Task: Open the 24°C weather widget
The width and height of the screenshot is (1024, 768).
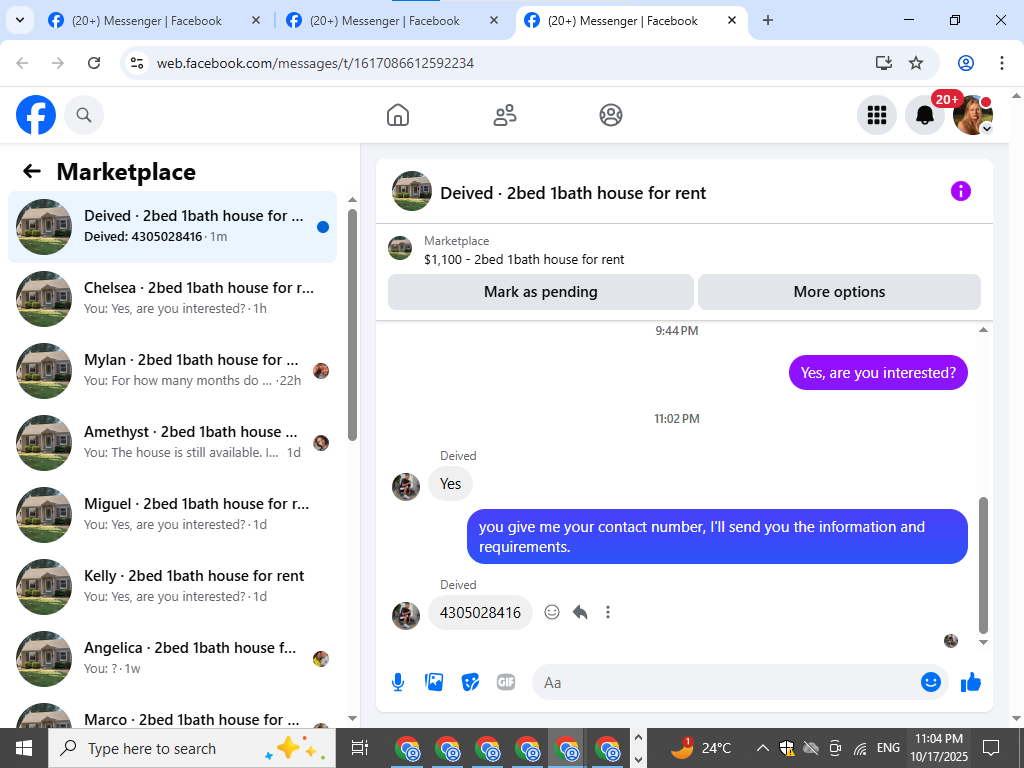Action: point(701,748)
